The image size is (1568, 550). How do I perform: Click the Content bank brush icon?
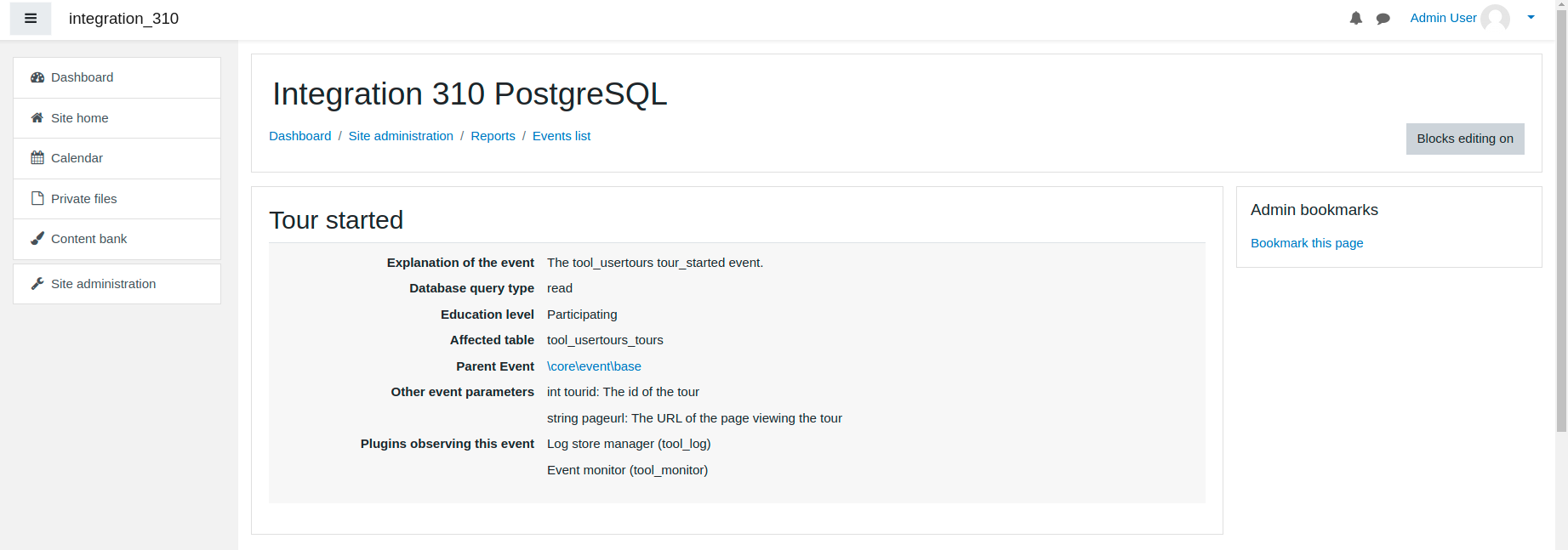pyautogui.click(x=37, y=239)
